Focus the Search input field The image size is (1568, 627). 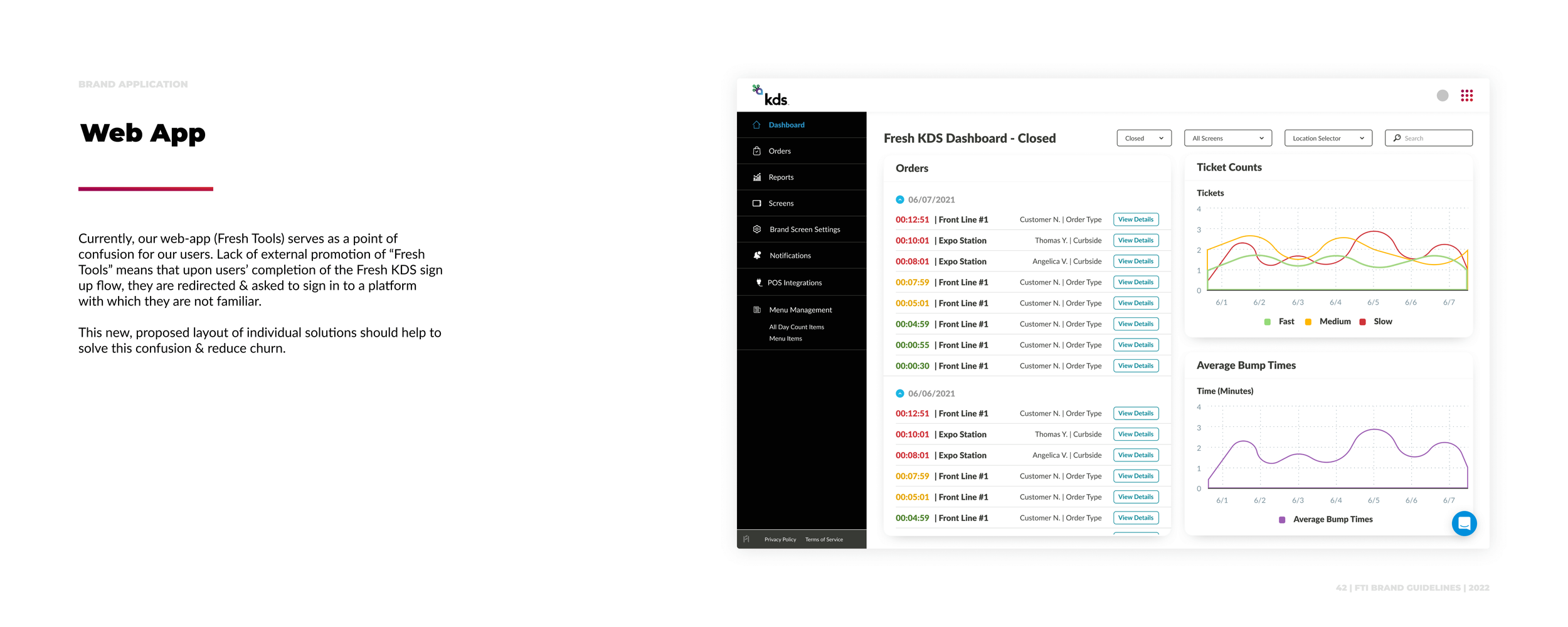tap(1428, 138)
